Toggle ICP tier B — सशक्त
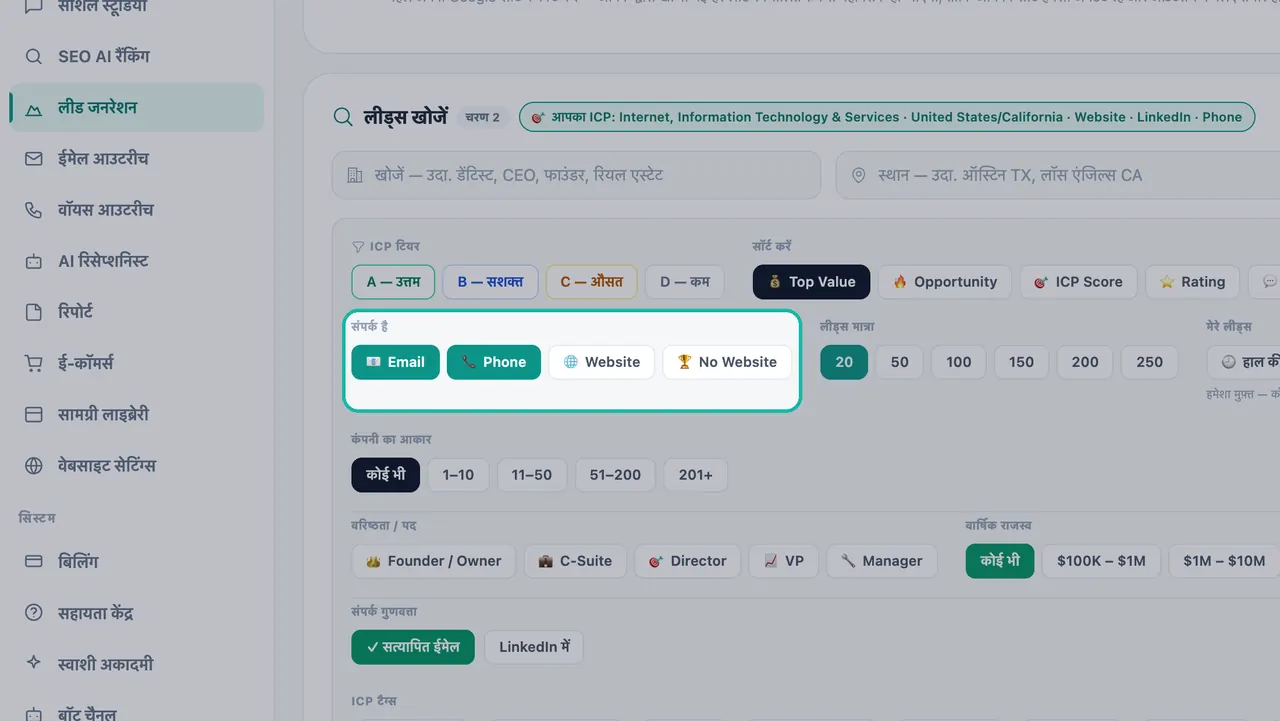This screenshot has width=1280, height=721. [490, 282]
